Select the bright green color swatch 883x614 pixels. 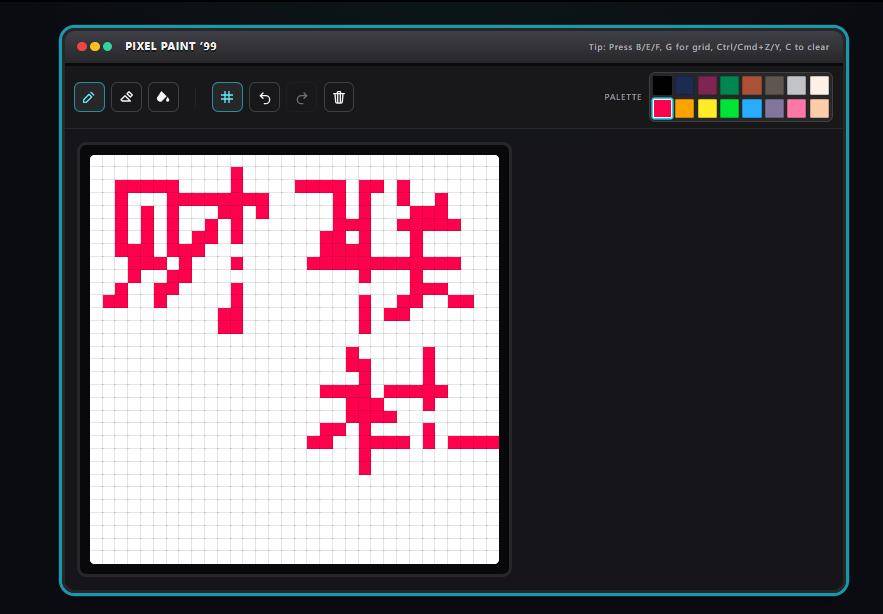click(x=729, y=108)
